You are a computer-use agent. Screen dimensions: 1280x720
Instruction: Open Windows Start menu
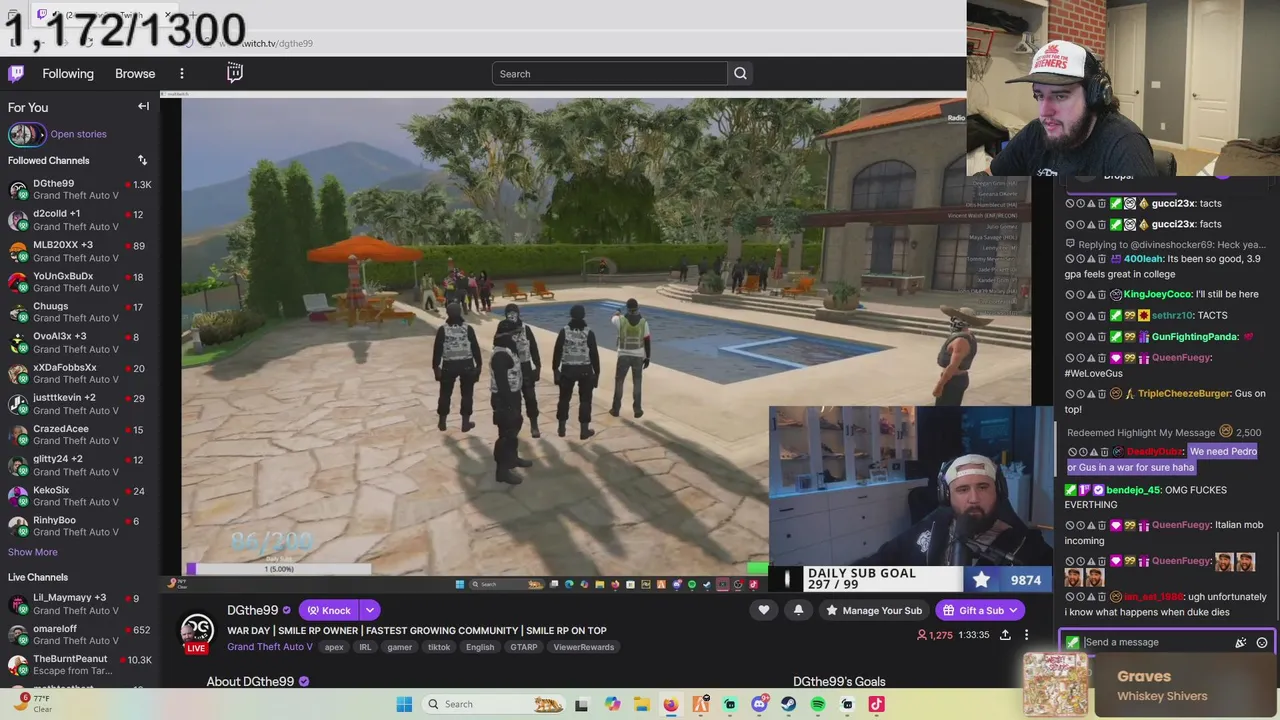coord(404,704)
